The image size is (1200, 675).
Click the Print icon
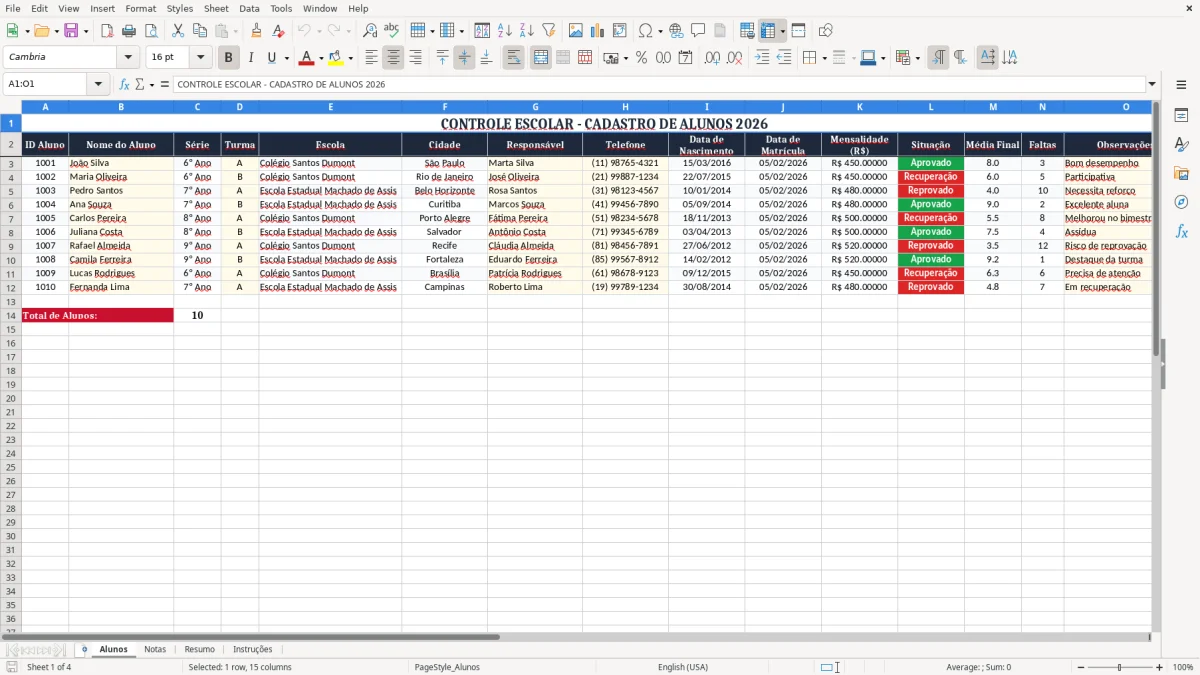(129, 31)
